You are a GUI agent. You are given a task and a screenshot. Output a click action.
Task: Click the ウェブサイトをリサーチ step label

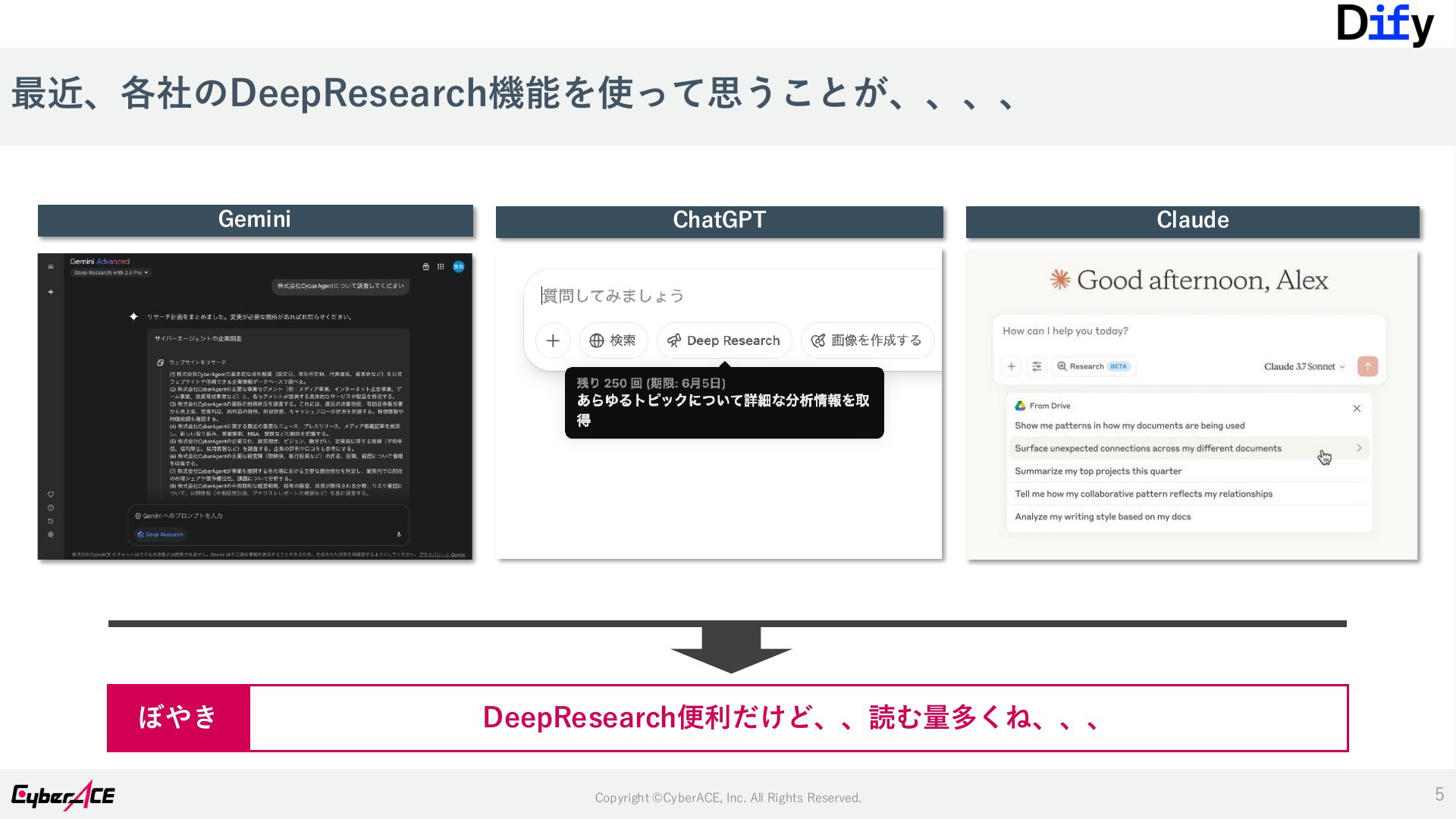click(x=197, y=362)
